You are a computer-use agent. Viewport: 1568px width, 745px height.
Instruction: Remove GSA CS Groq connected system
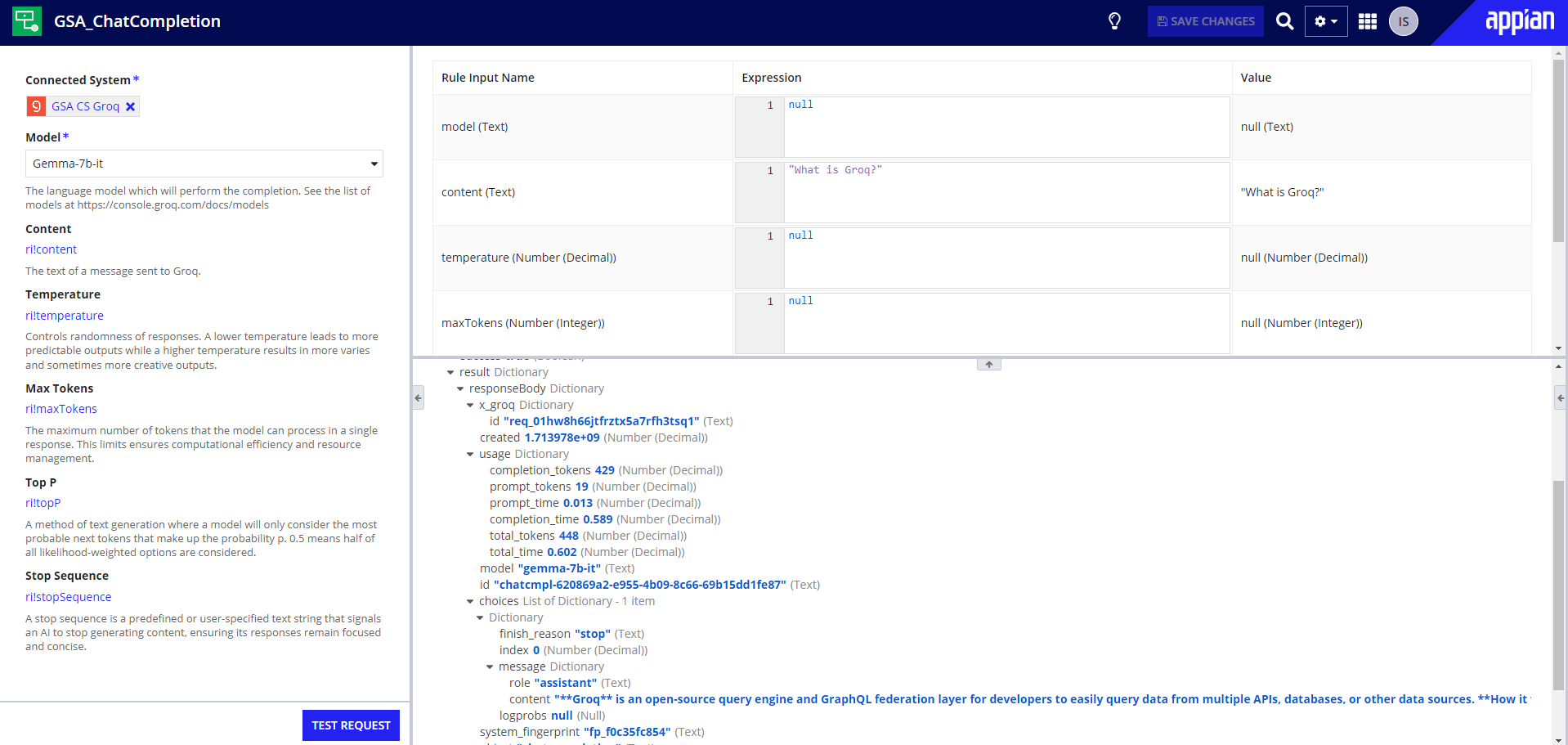click(130, 106)
